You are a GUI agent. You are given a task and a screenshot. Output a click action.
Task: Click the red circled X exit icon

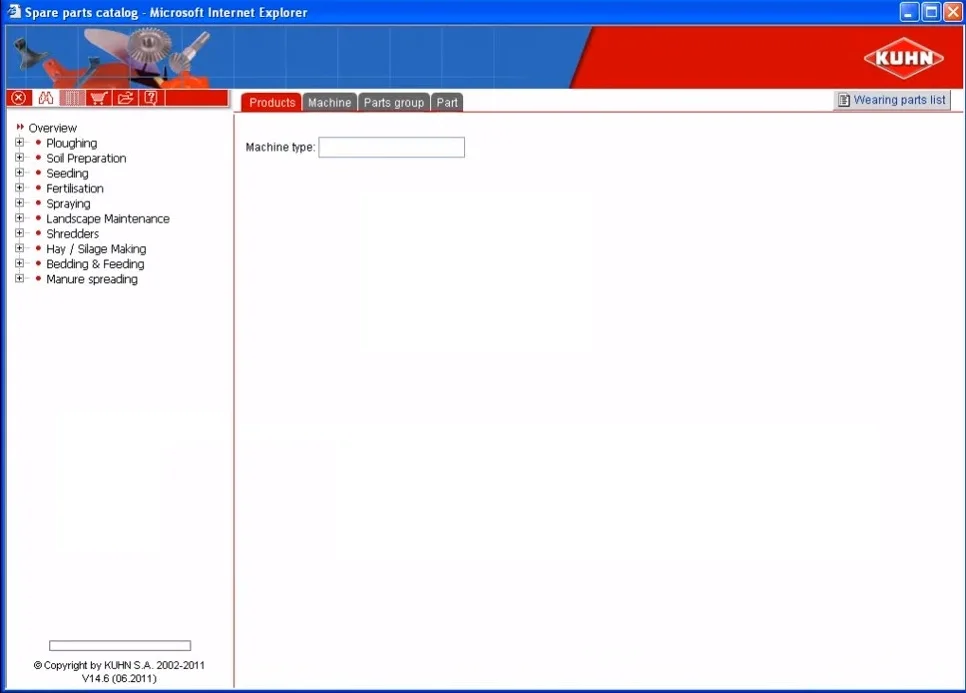(x=19, y=98)
